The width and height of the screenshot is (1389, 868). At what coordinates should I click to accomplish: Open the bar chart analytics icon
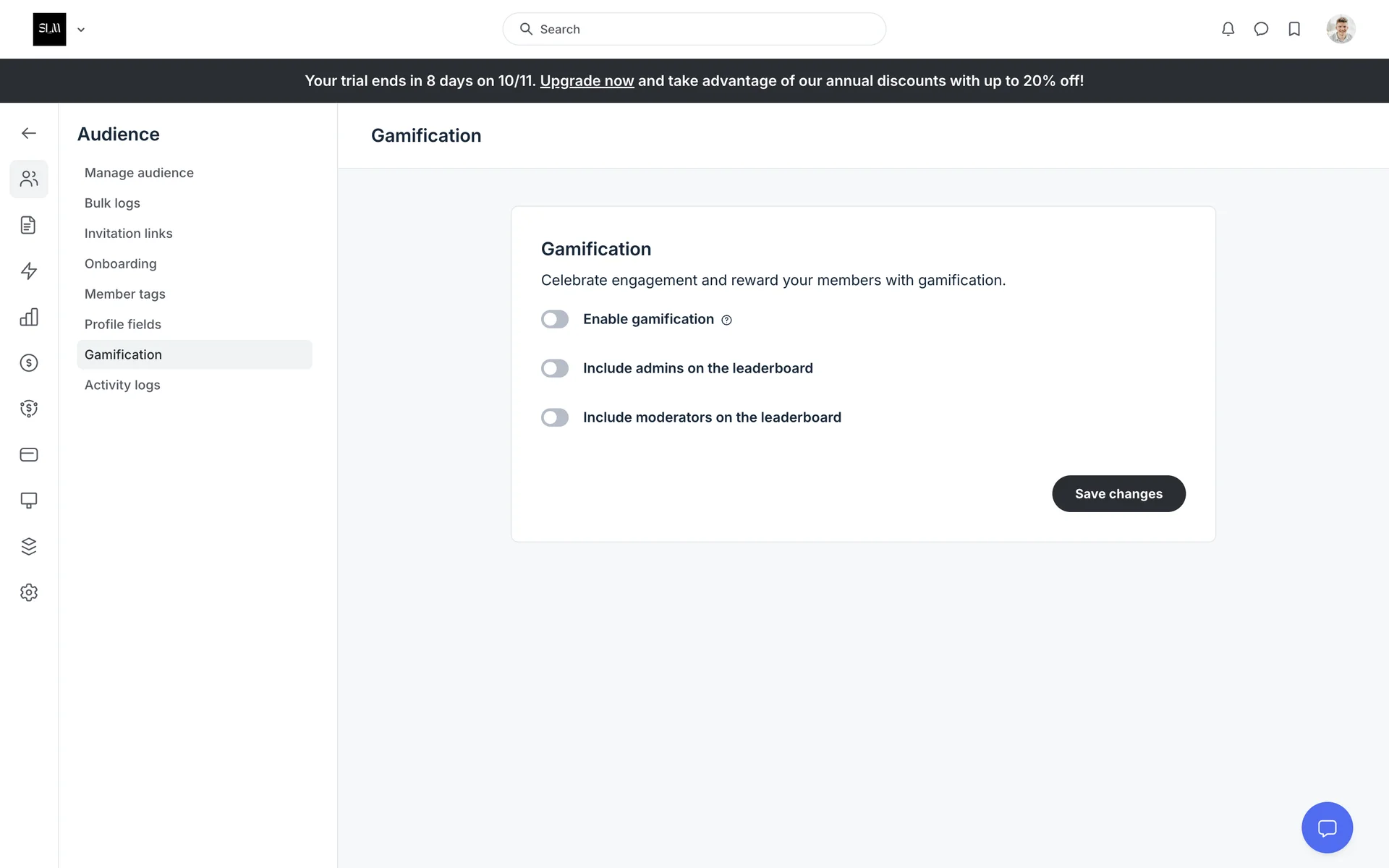29,317
